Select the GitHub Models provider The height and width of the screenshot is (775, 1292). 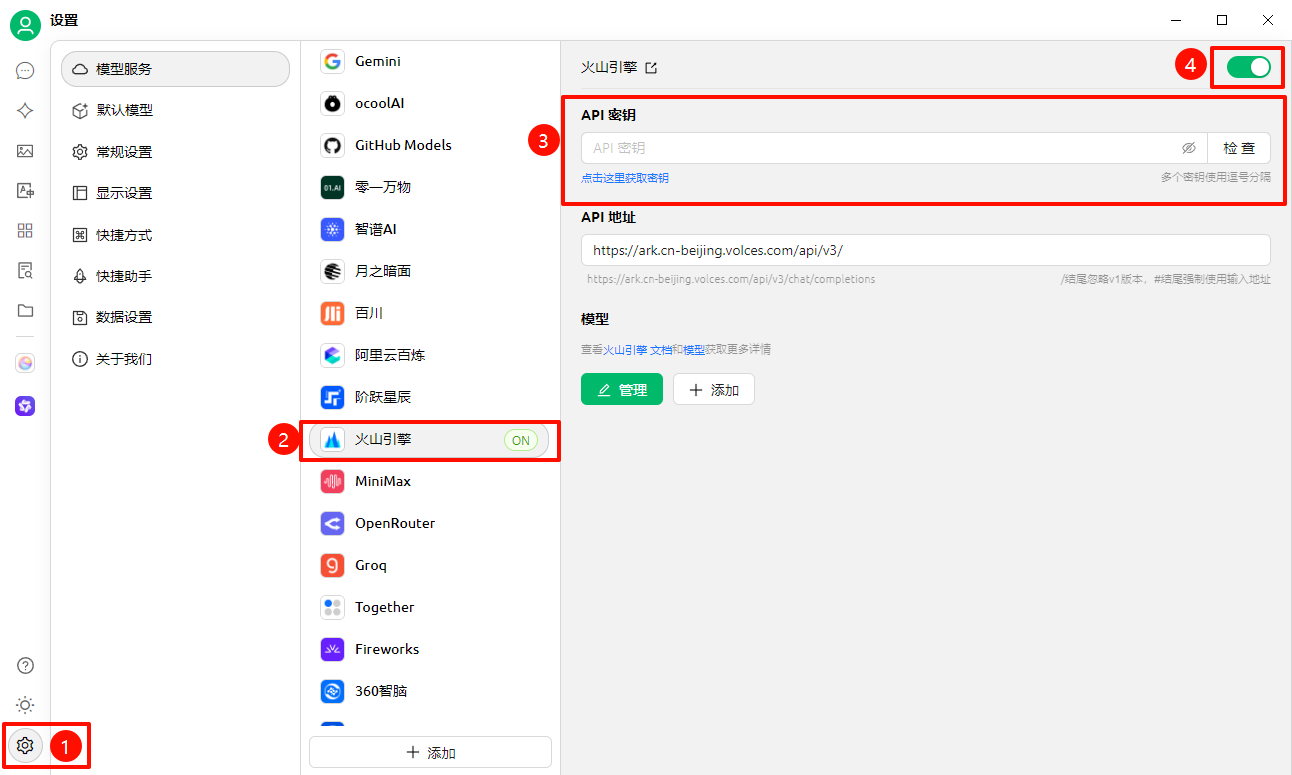tap(430, 145)
